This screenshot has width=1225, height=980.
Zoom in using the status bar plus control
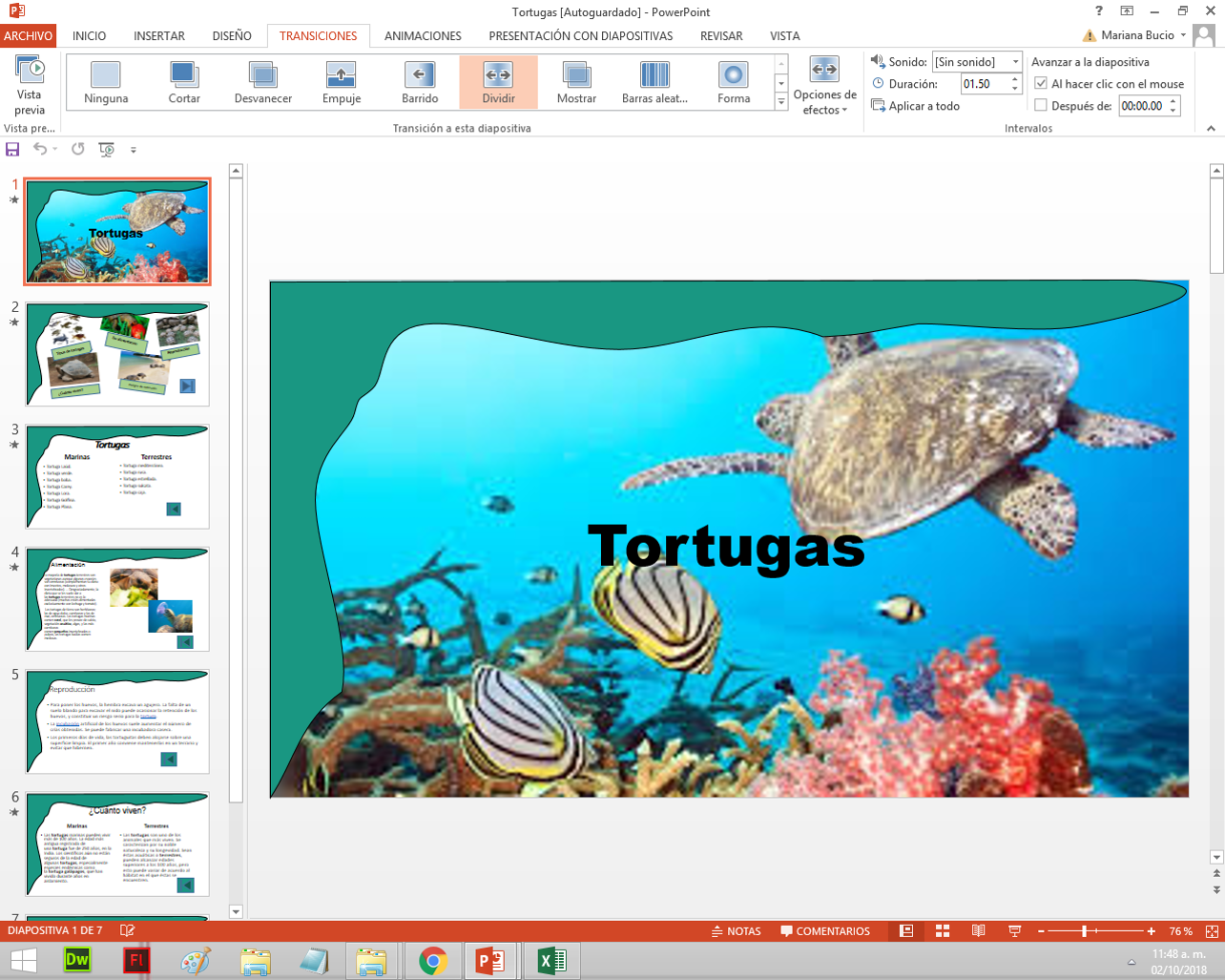coord(1126,931)
